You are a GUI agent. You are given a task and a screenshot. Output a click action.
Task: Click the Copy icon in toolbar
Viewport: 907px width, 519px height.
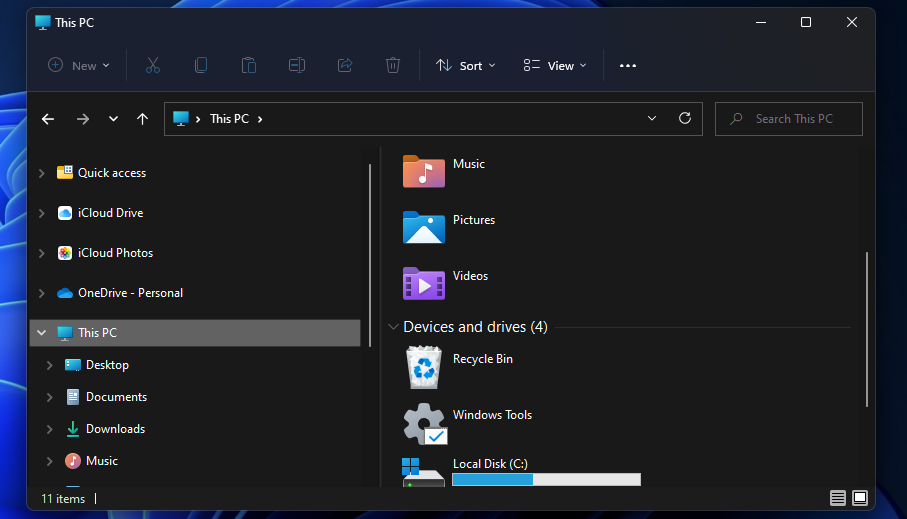tap(201, 65)
